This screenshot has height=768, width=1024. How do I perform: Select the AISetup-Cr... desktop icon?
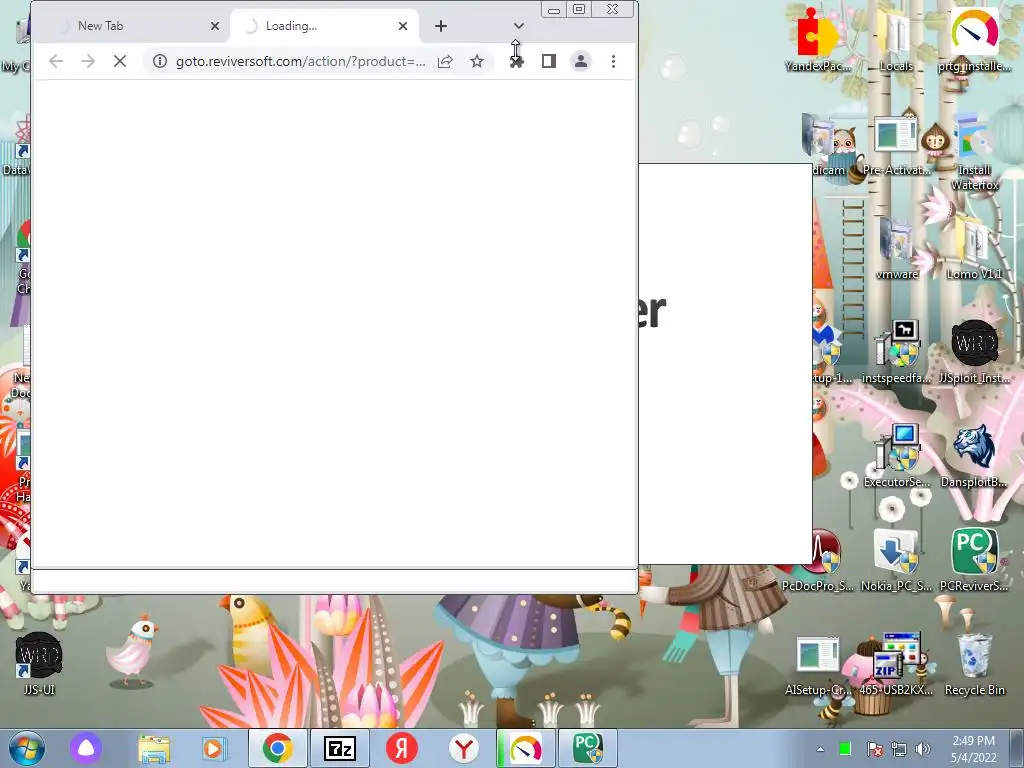818,665
